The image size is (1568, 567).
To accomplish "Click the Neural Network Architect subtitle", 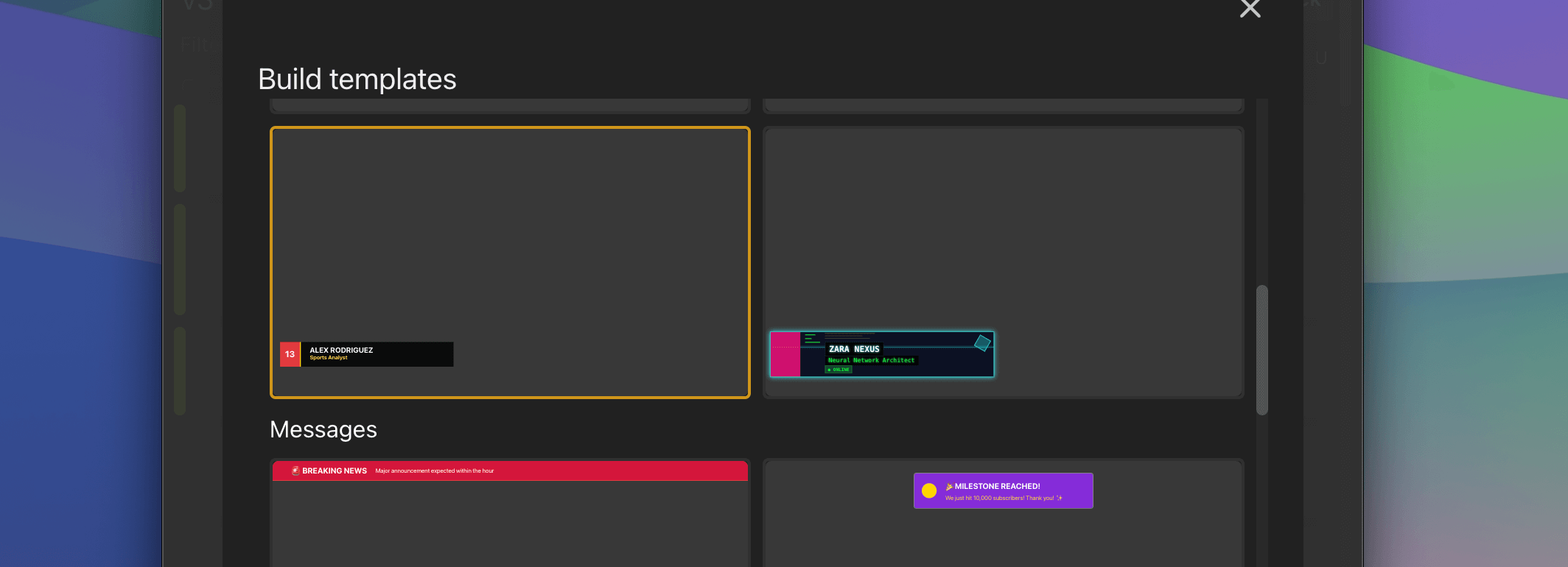I will pos(871,360).
